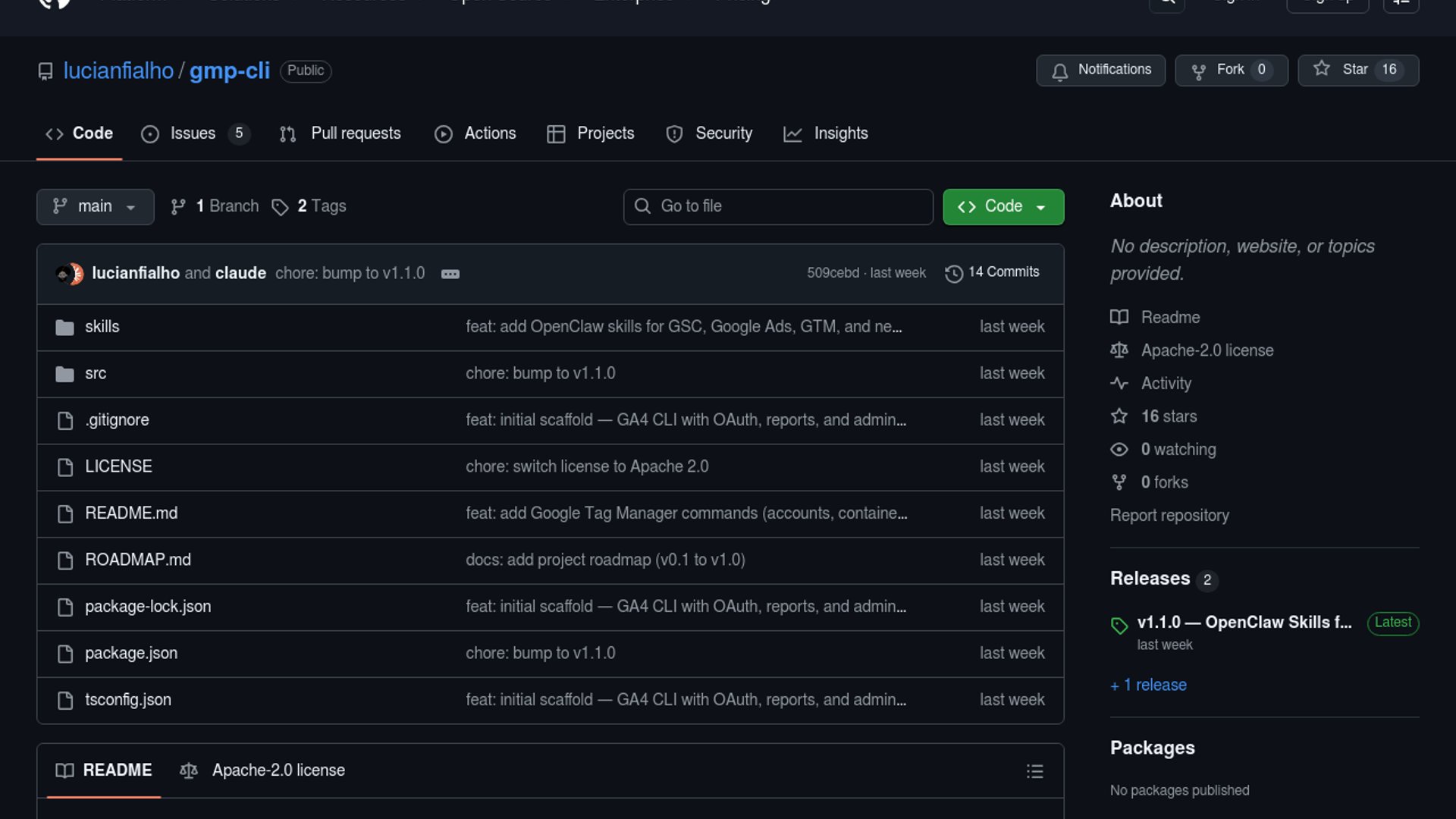Open the main branch dropdown

95,207
